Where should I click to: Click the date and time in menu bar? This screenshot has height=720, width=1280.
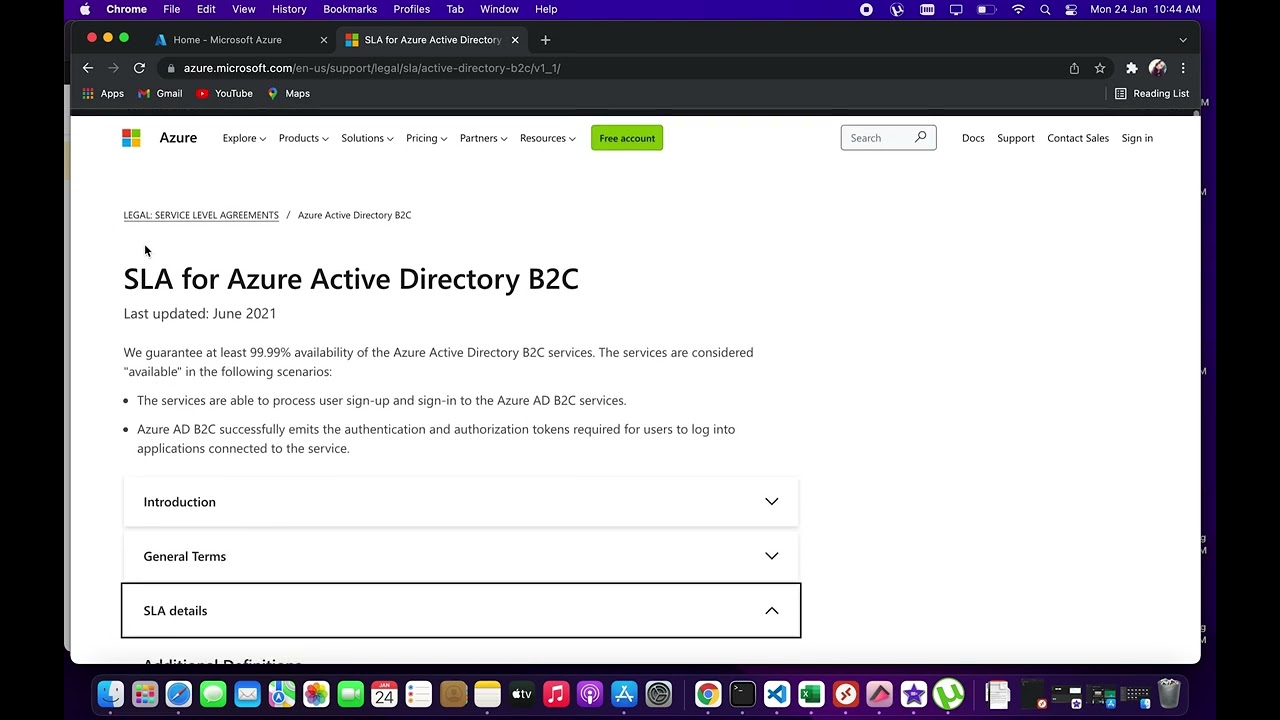pos(1145,9)
